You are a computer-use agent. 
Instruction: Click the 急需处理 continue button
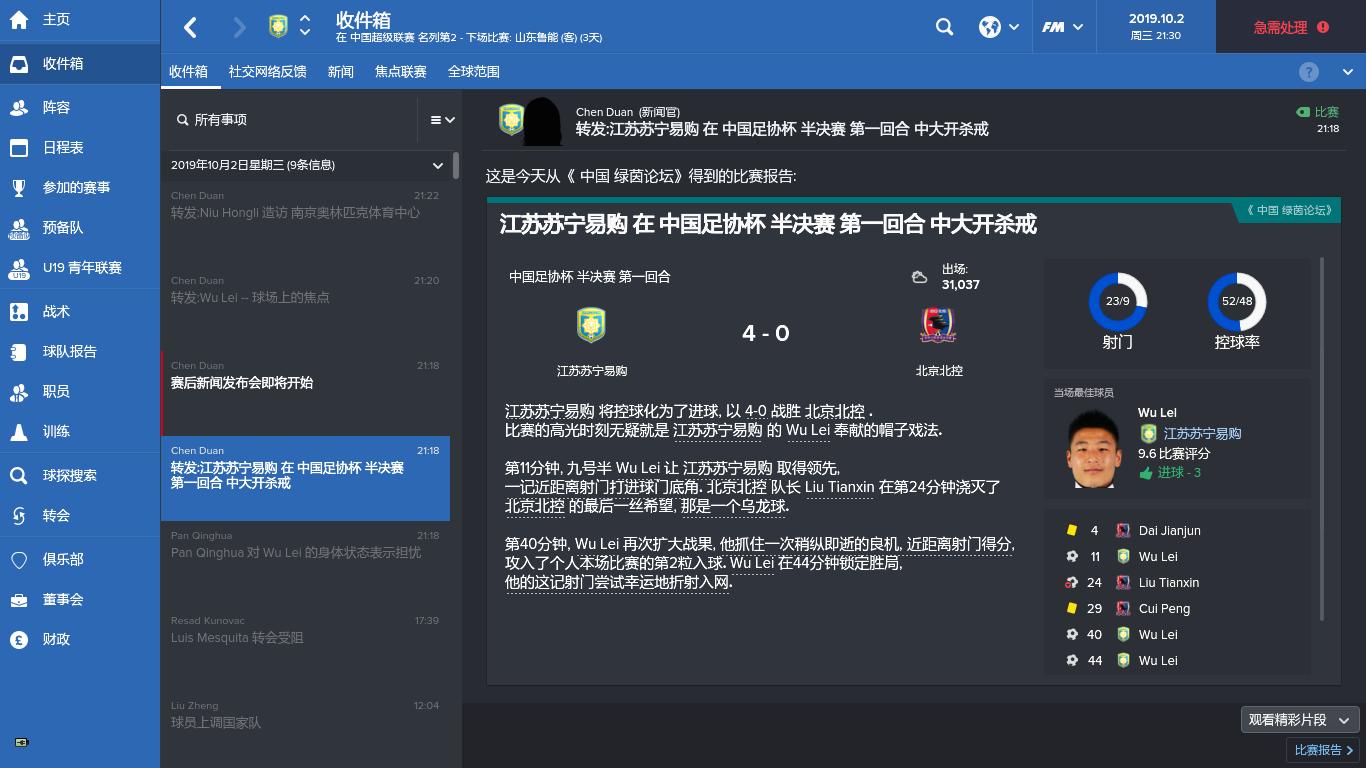(1290, 27)
